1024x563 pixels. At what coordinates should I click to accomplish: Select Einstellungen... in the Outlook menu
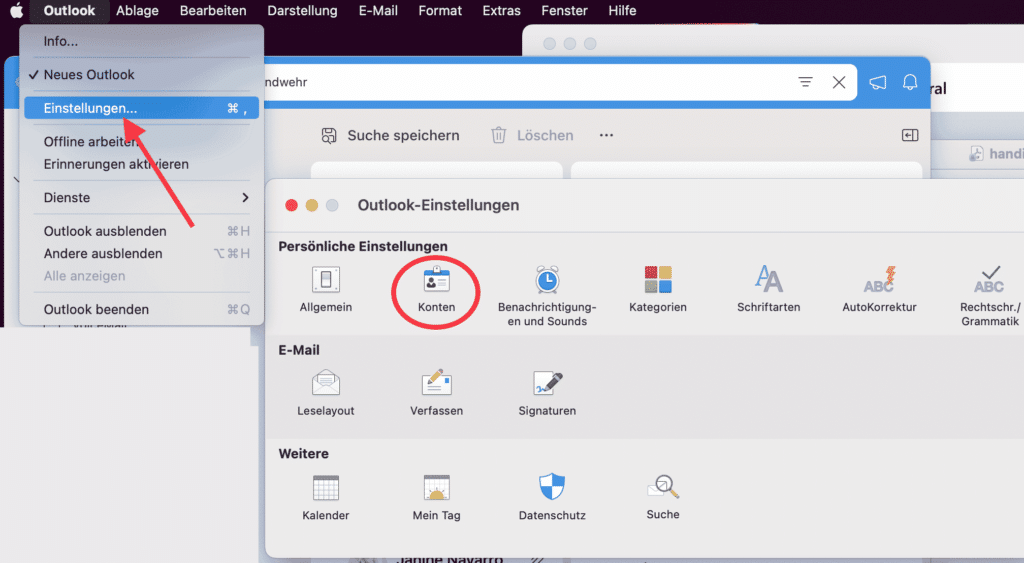tap(91, 108)
